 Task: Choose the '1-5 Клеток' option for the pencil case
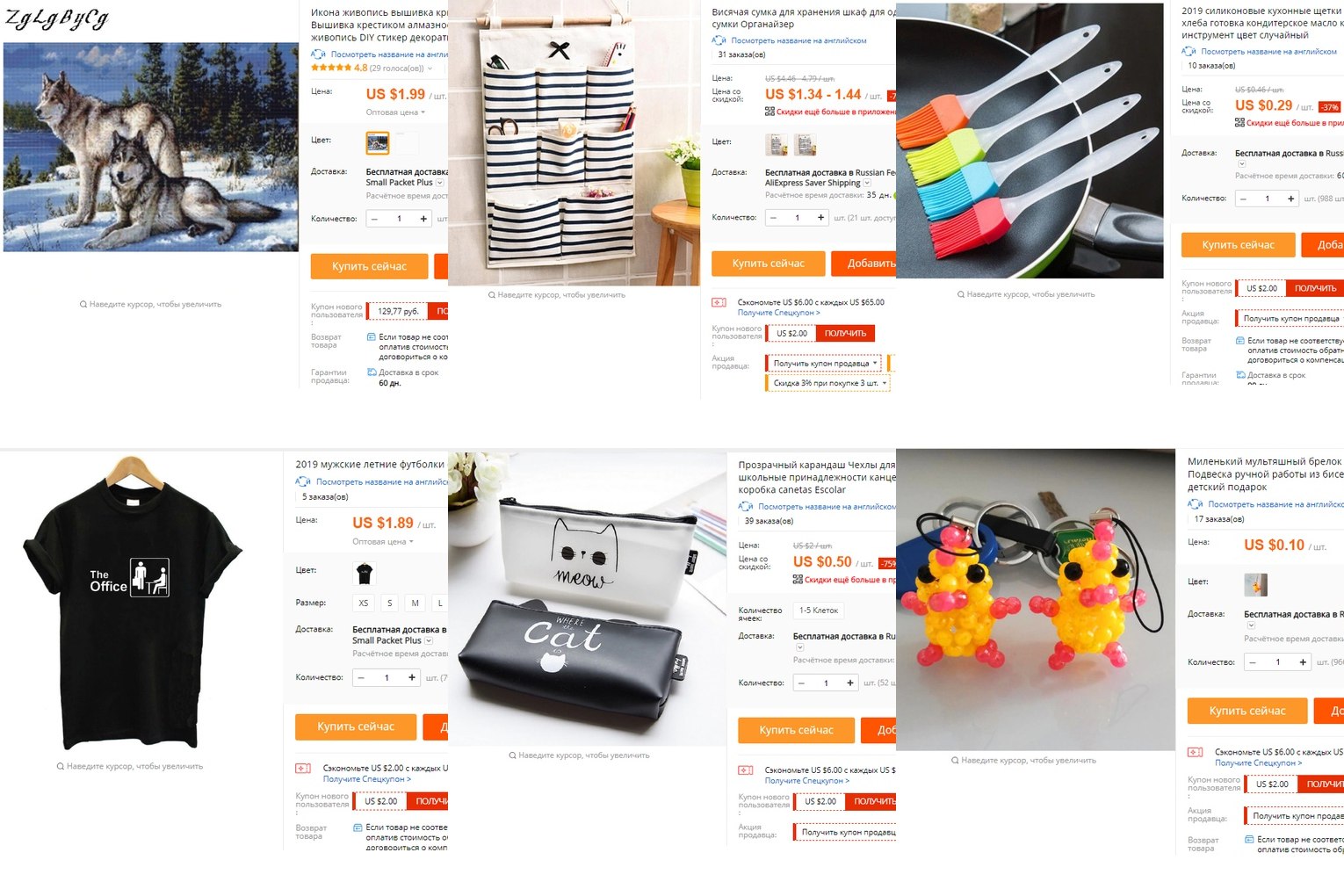click(x=819, y=611)
